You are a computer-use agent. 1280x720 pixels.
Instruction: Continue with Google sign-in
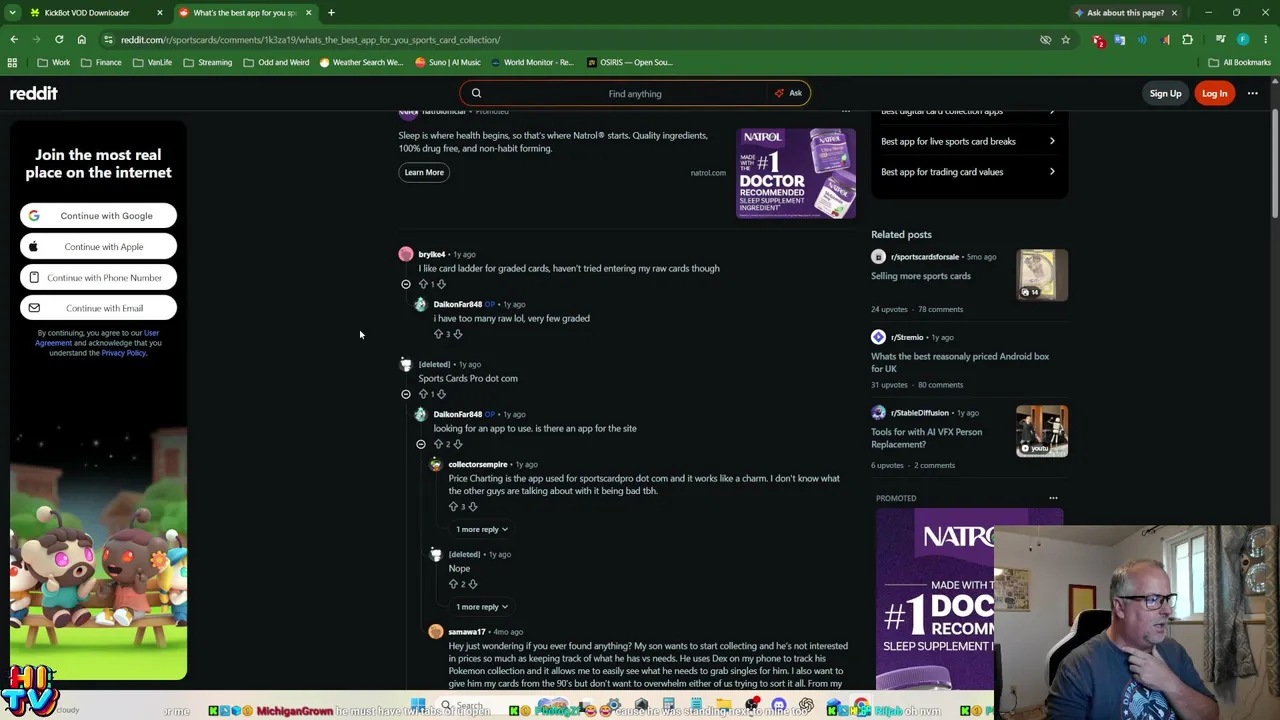[x=98, y=216]
